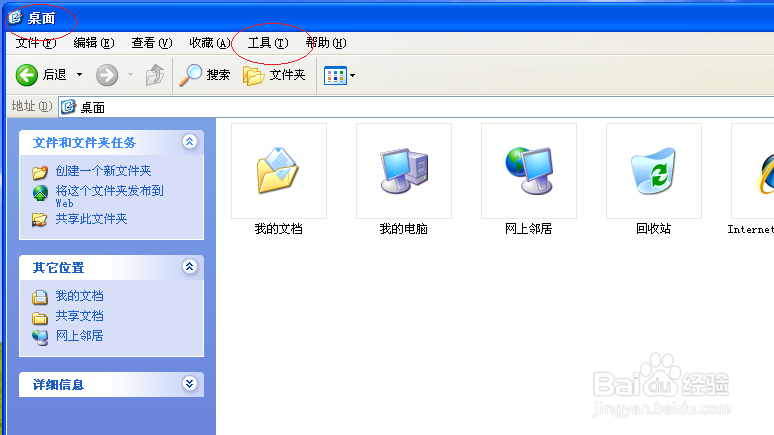The height and width of the screenshot is (435, 774).
Task: Click the window title bar desktop icon
Action: tap(15, 18)
